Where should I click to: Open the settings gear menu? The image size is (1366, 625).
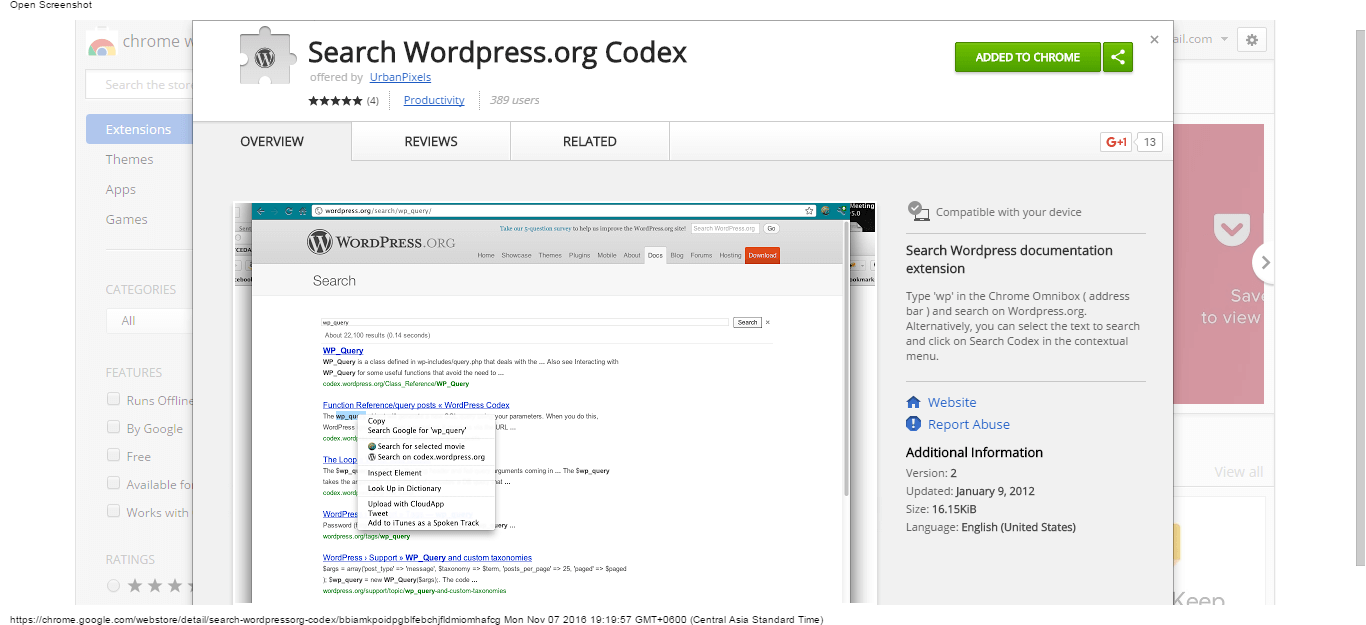point(1251,40)
